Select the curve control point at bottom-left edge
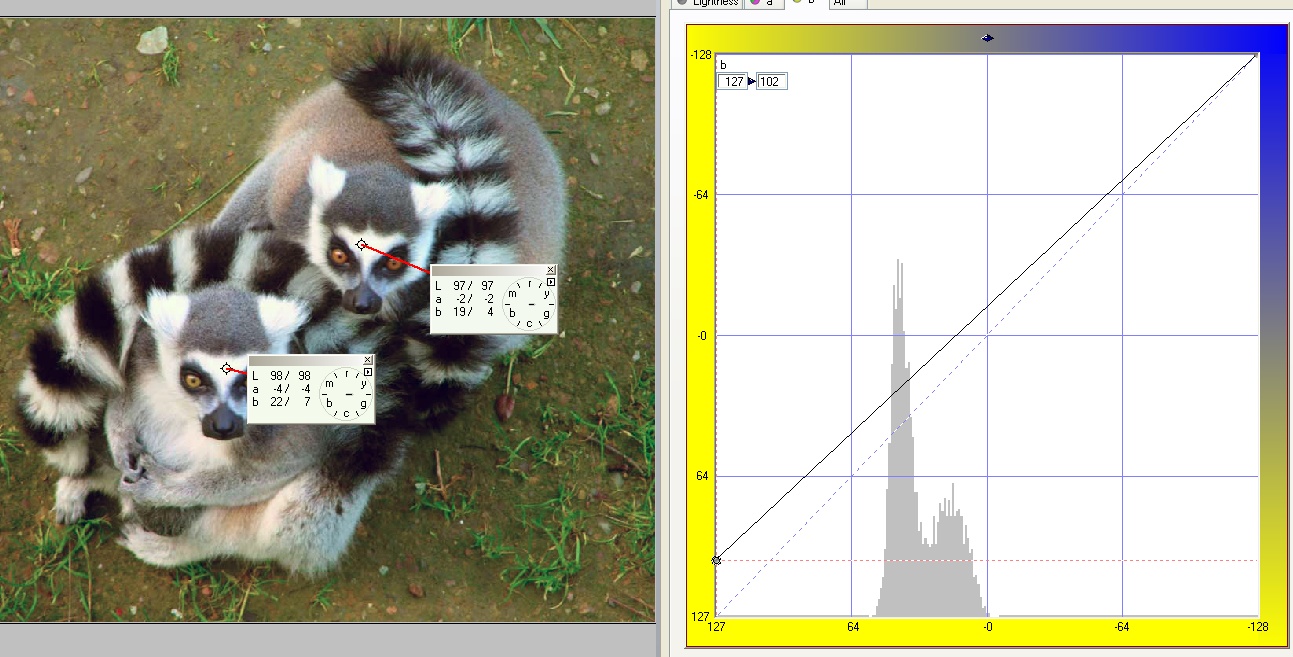This screenshot has width=1293, height=657. (x=716, y=560)
